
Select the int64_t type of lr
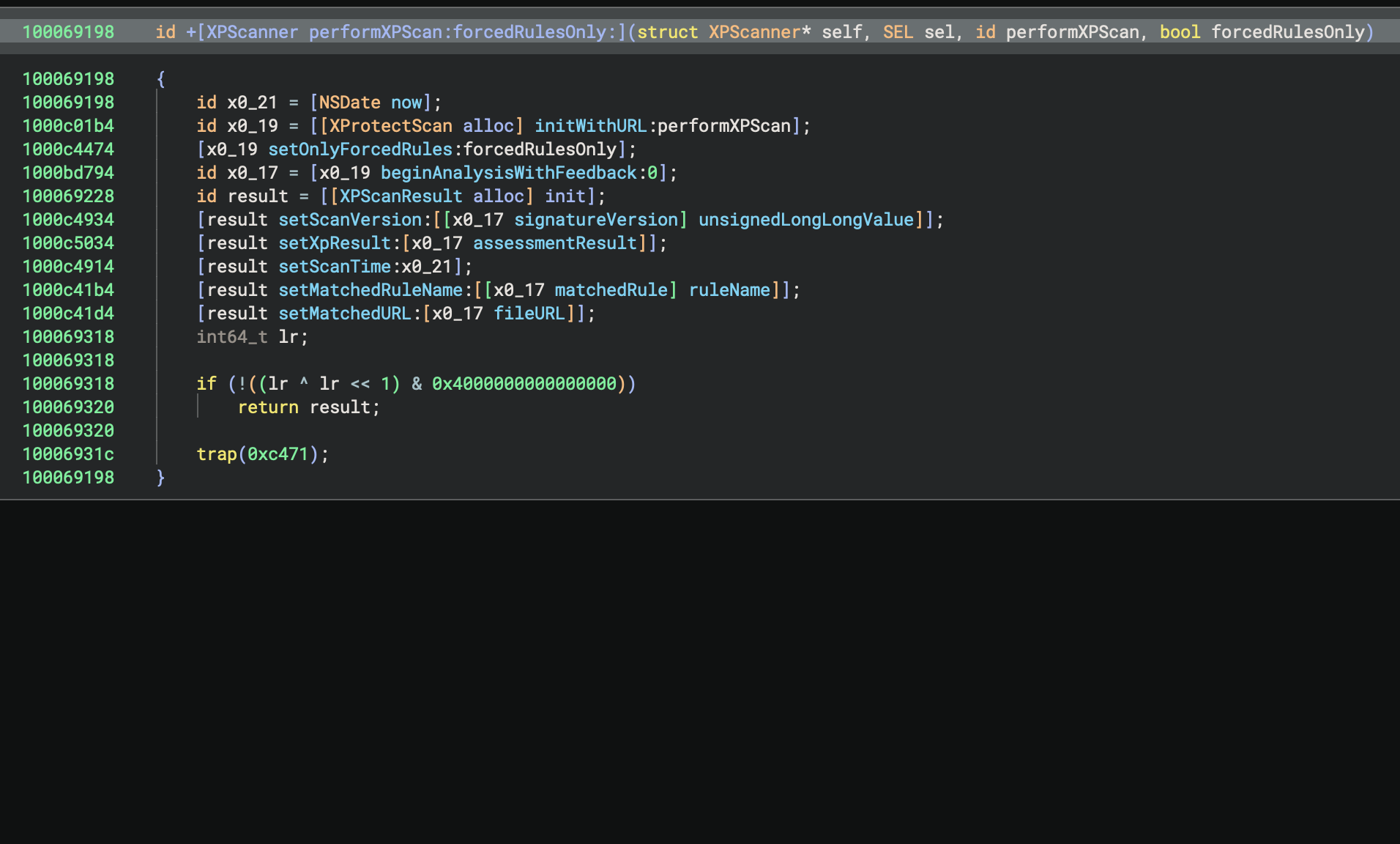[x=232, y=337]
